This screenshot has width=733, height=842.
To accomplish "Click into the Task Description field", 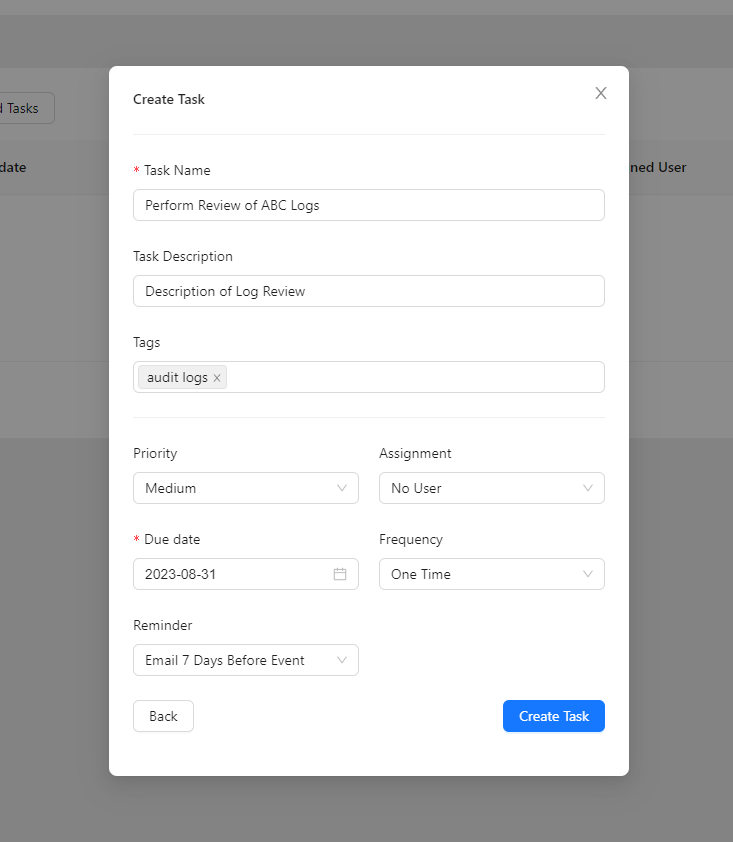I will 368,291.
